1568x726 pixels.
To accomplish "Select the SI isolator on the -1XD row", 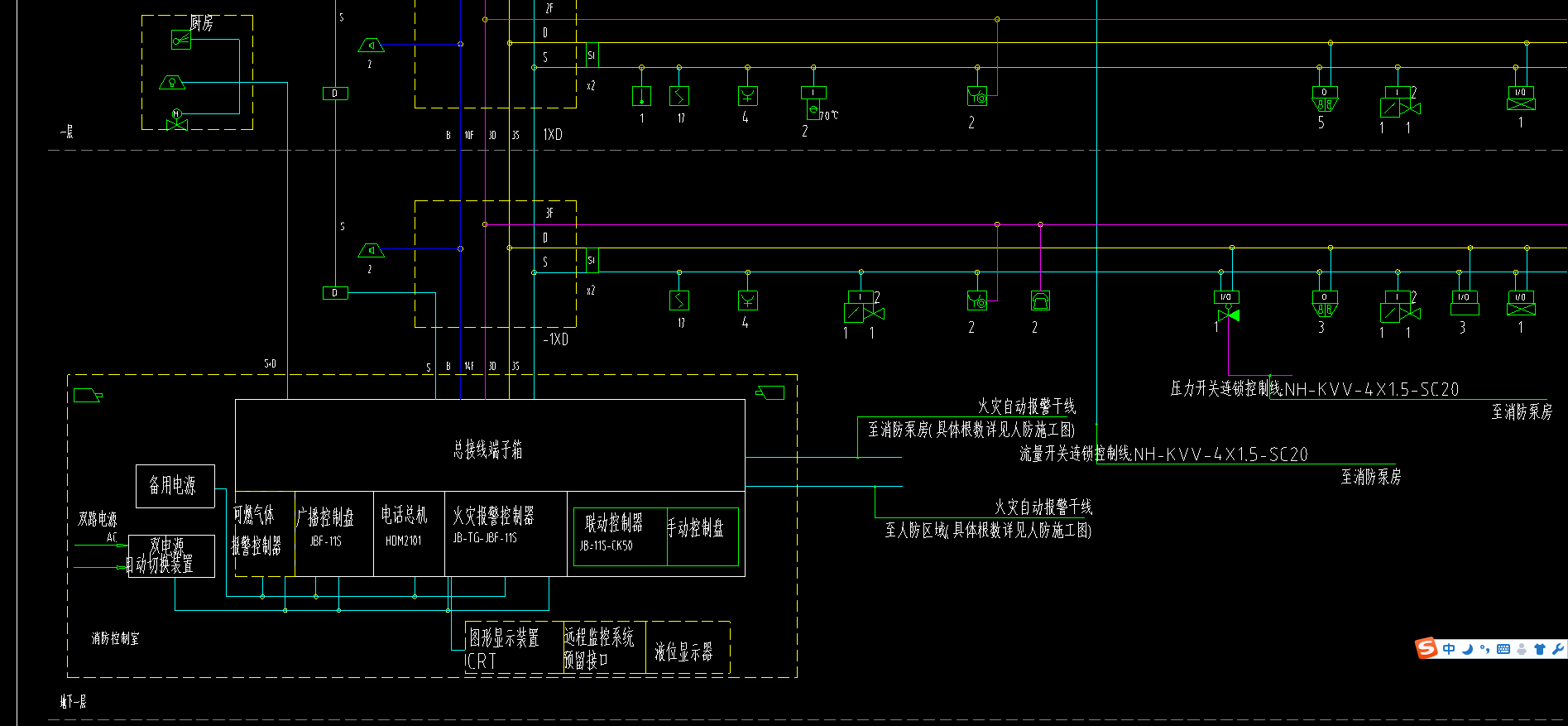I will (592, 260).
